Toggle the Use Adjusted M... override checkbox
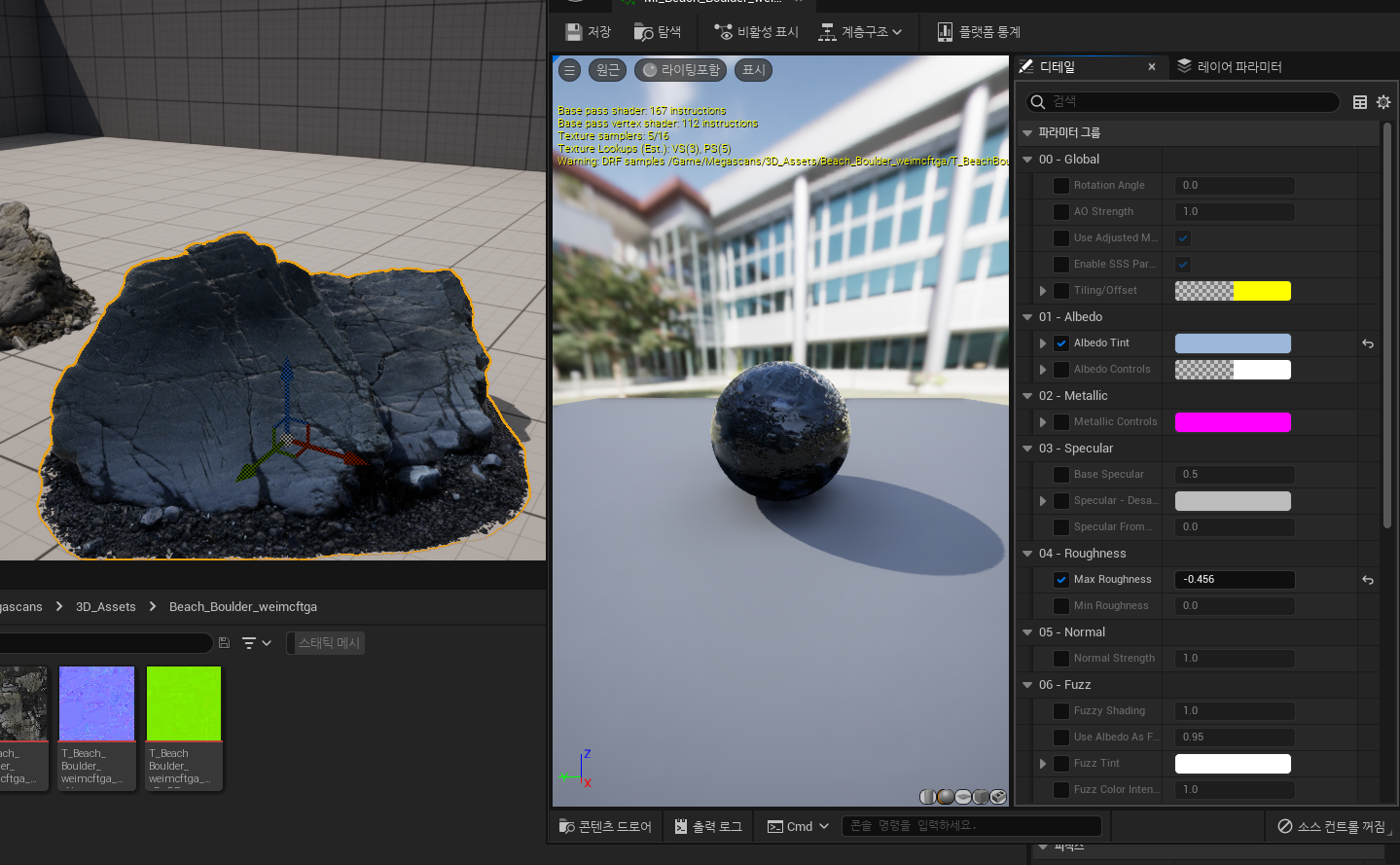This screenshot has height=865, width=1400. coord(1061,238)
